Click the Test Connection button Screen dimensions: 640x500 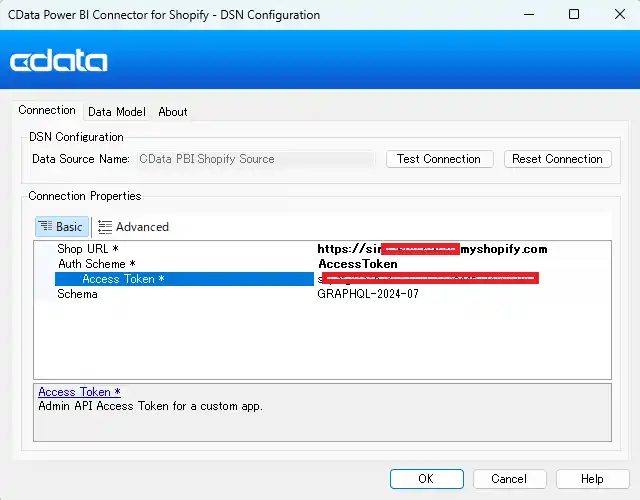coord(438,159)
